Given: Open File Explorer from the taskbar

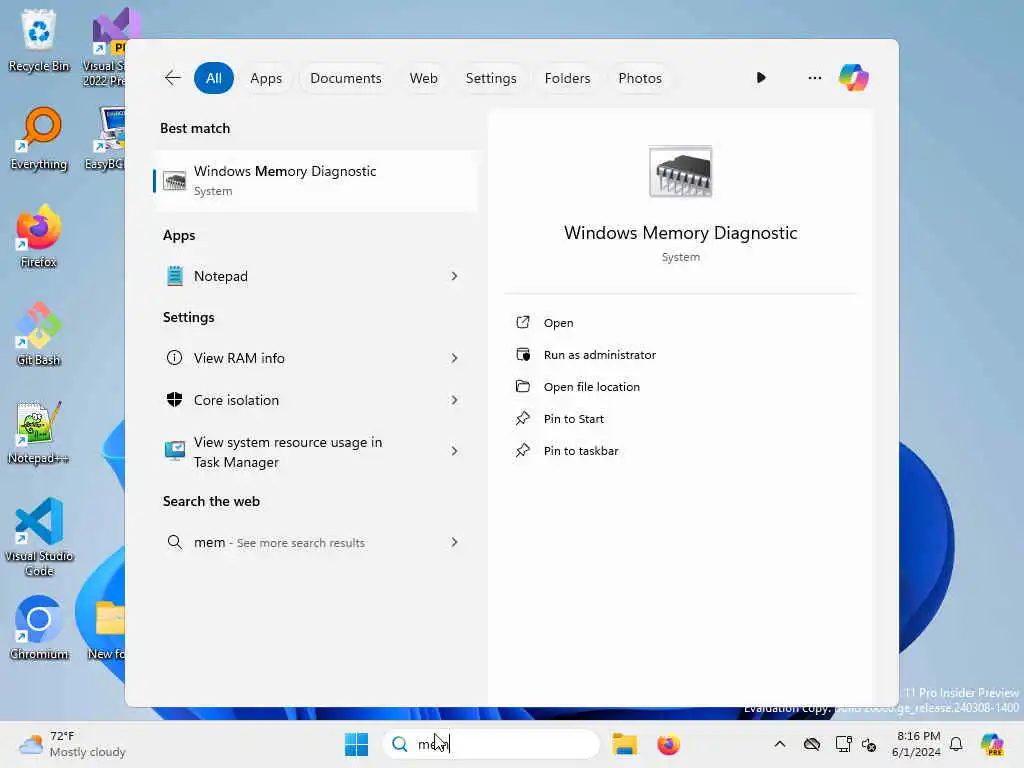Looking at the screenshot, I should tap(624, 744).
